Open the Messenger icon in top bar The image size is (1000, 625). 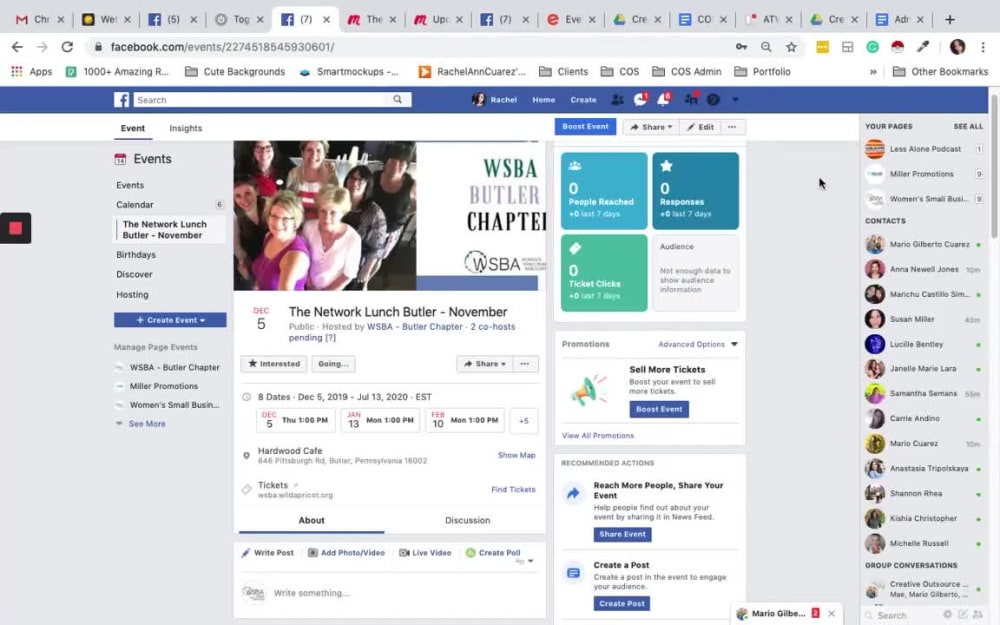click(640, 99)
